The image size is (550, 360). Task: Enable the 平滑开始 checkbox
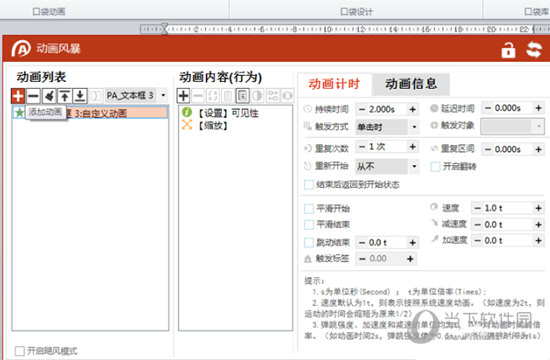pyautogui.click(x=309, y=209)
